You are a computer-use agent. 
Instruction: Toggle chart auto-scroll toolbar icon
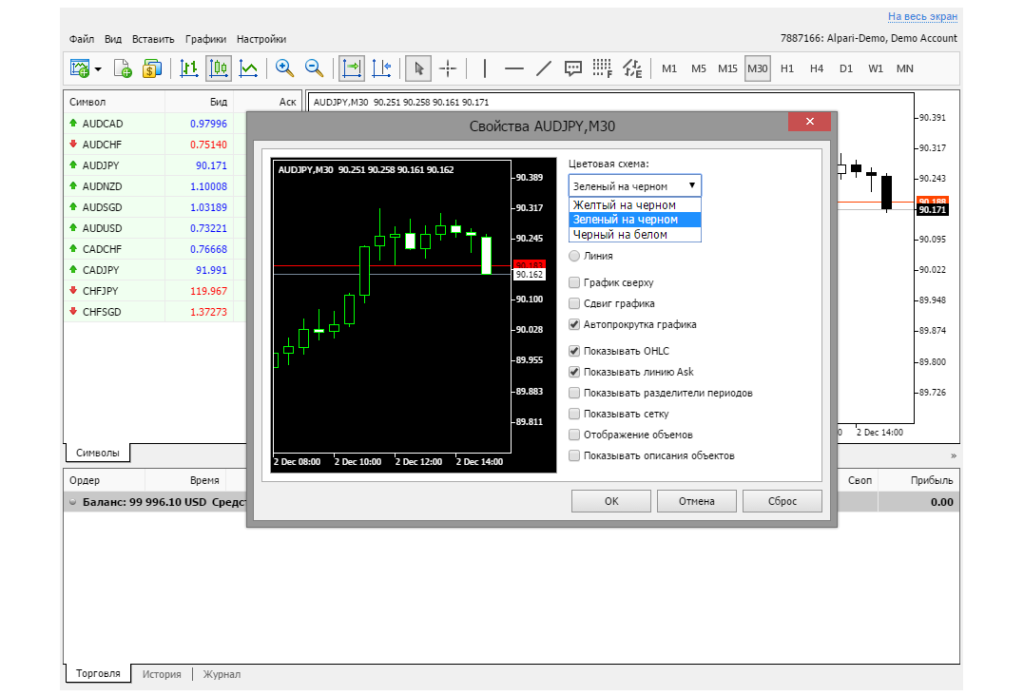coord(351,68)
